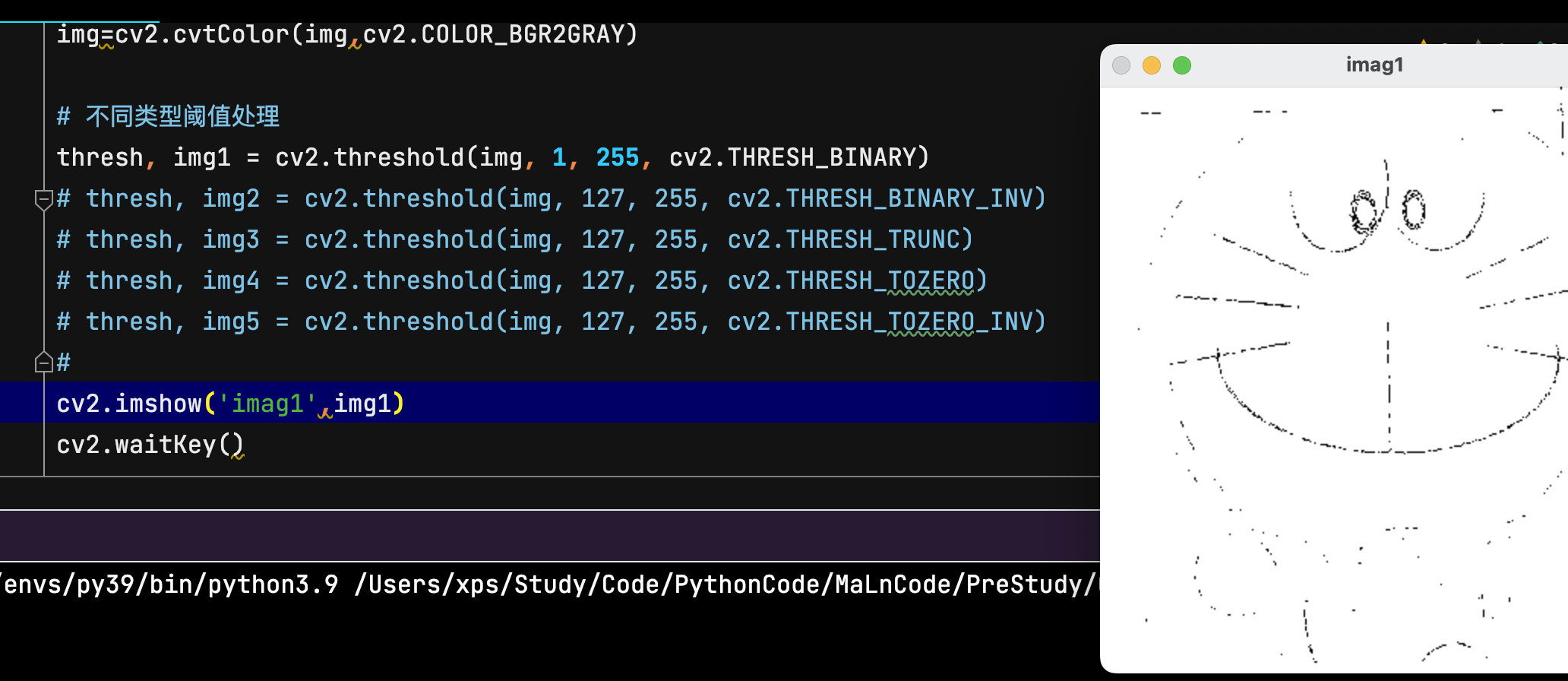Click the threshold value 1 argument
The image size is (1568, 681).
559,157
